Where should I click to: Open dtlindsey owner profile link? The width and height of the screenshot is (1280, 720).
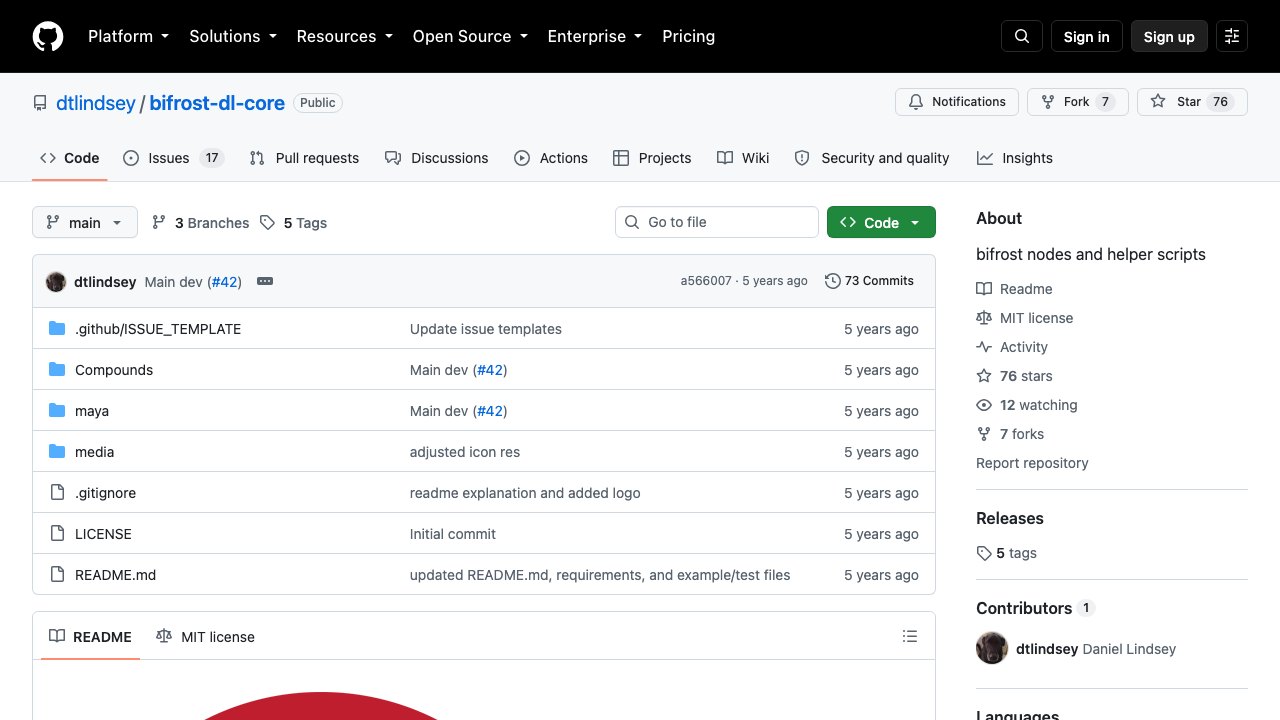tap(95, 103)
